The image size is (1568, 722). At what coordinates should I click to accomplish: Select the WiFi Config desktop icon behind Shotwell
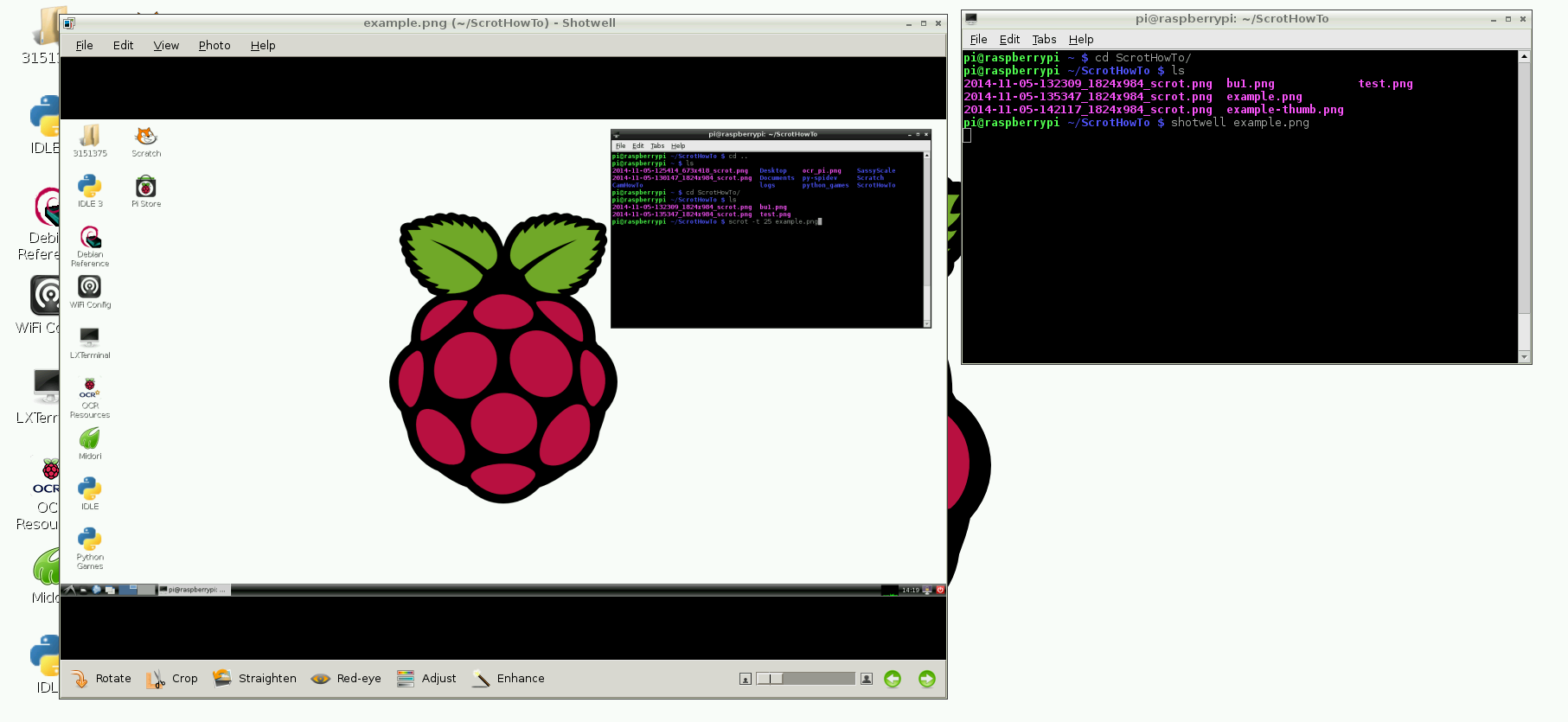[x=39, y=305]
